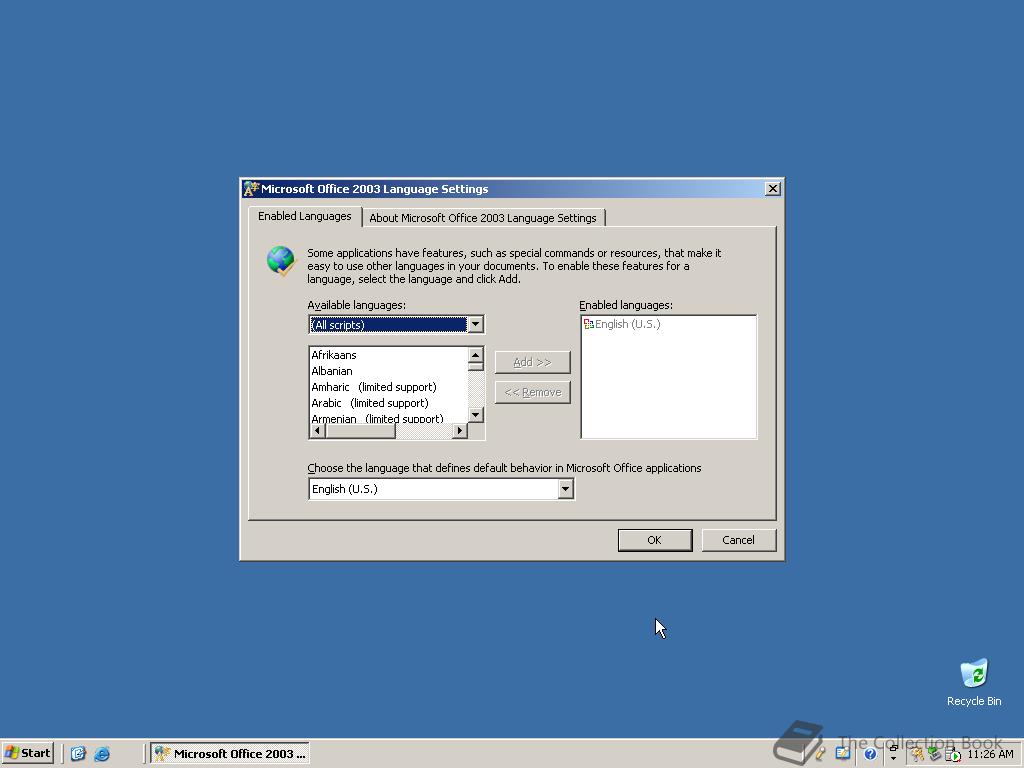Switch to About Microsoft Office 2003 Language Settings tab
Viewport: 1024px width, 768px height.
pyautogui.click(x=483, y=218)
